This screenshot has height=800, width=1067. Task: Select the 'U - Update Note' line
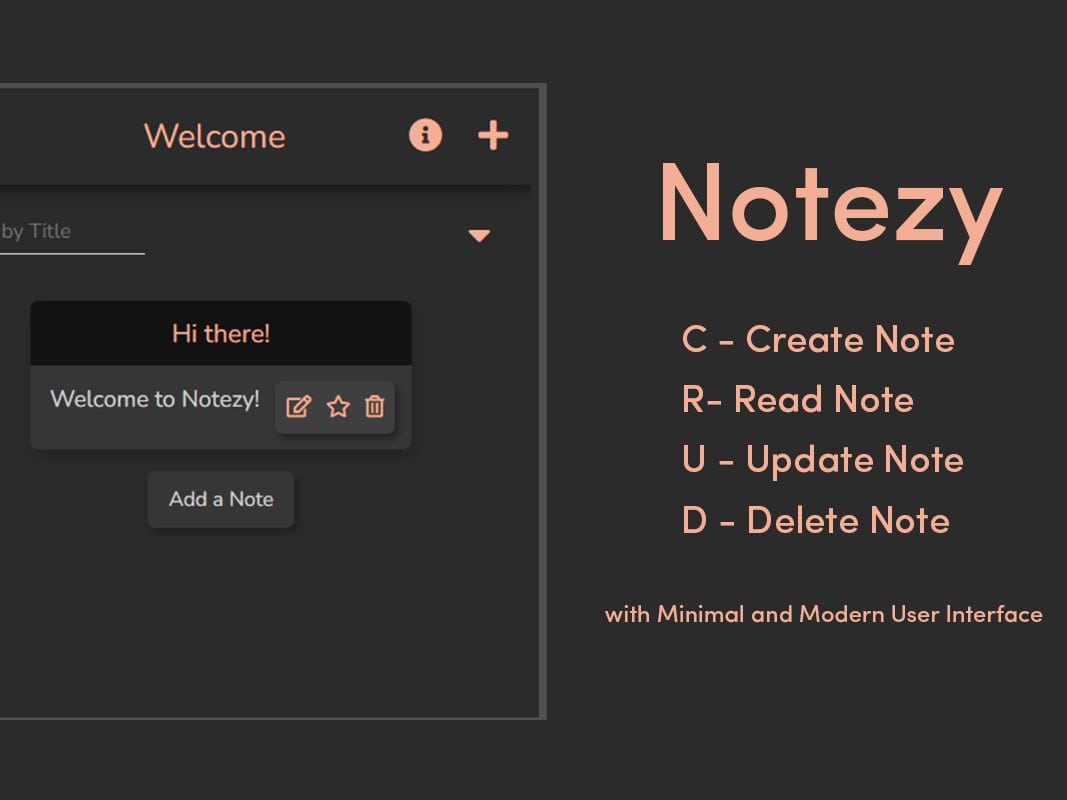point(822,460)
